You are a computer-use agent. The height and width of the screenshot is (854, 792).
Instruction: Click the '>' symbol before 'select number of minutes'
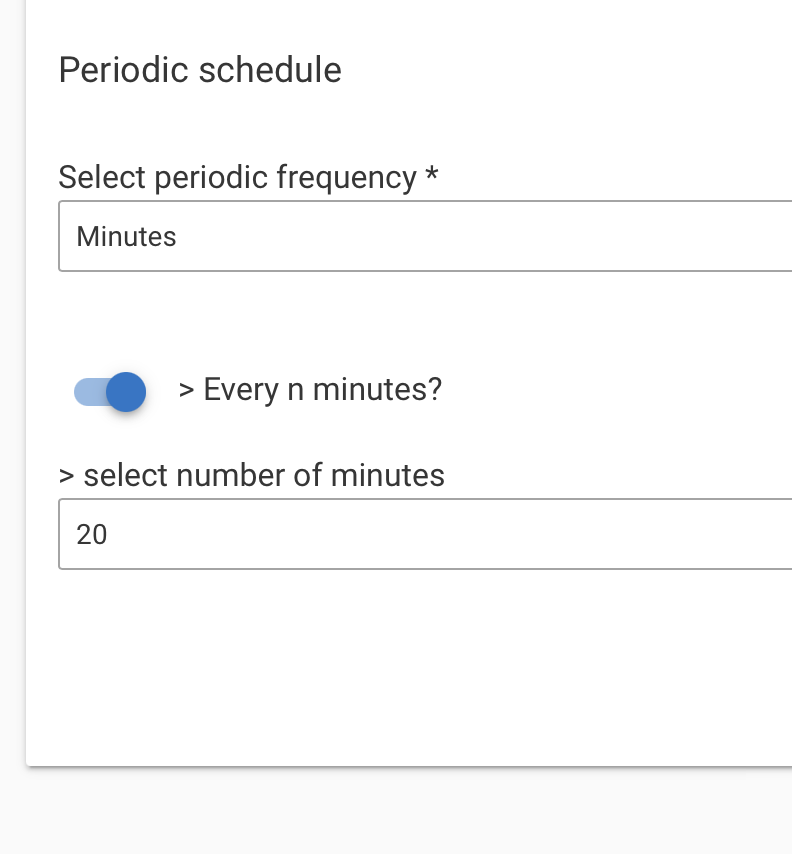pyautogui.click(x=66, y=476)
